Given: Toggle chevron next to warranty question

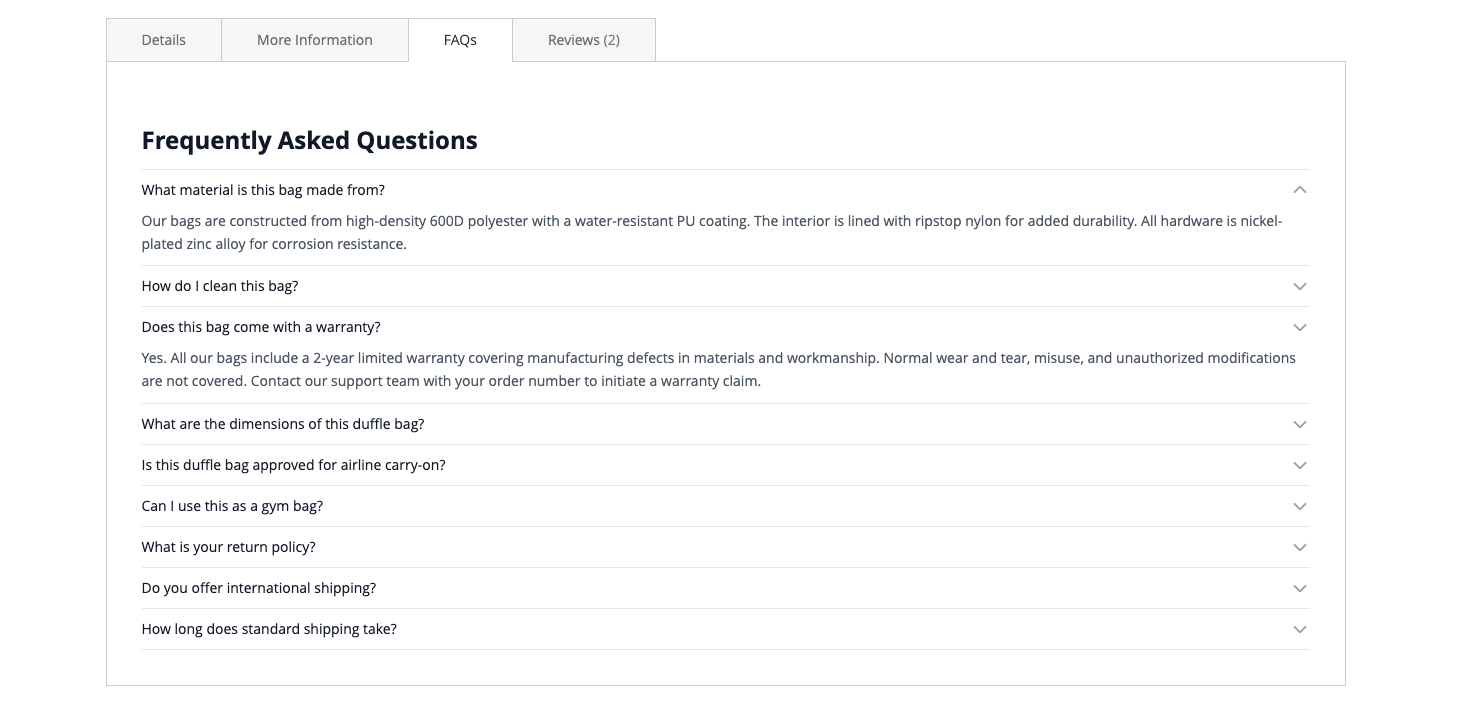Looking at the screenshot, I should [1300, 327].
